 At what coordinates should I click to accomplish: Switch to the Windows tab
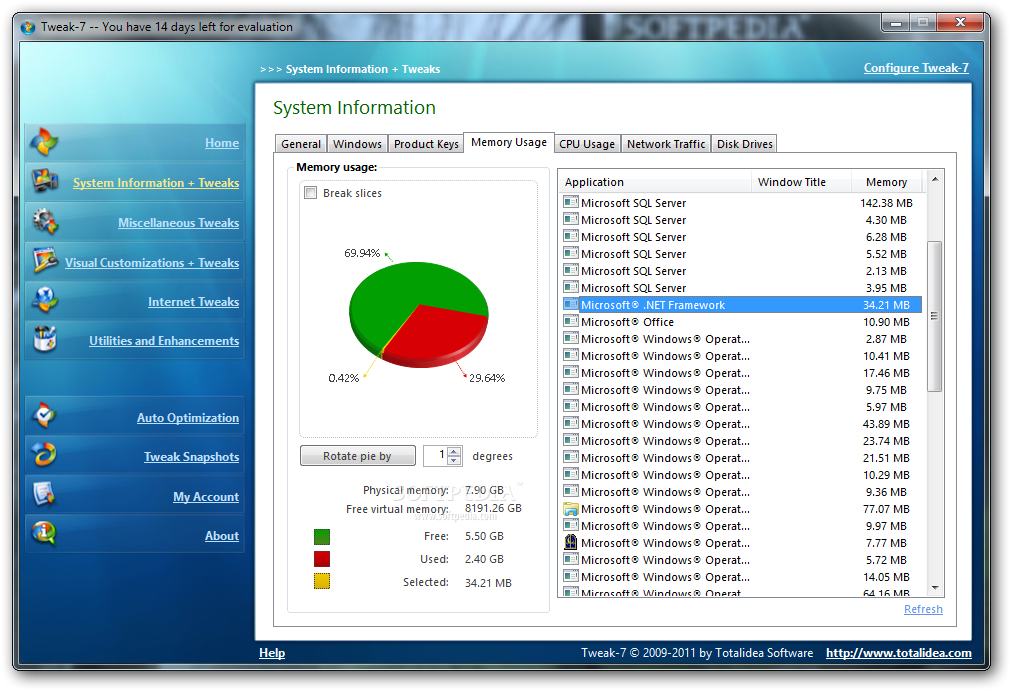357,144
